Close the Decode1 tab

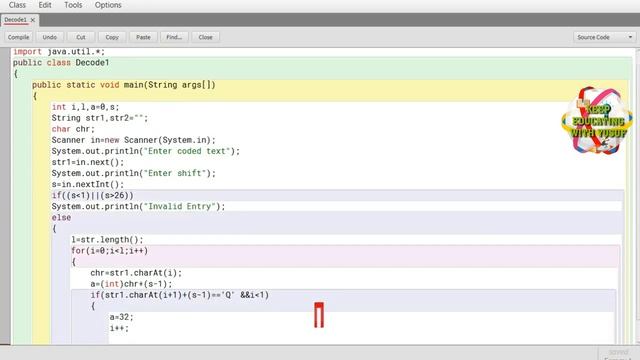33,20
